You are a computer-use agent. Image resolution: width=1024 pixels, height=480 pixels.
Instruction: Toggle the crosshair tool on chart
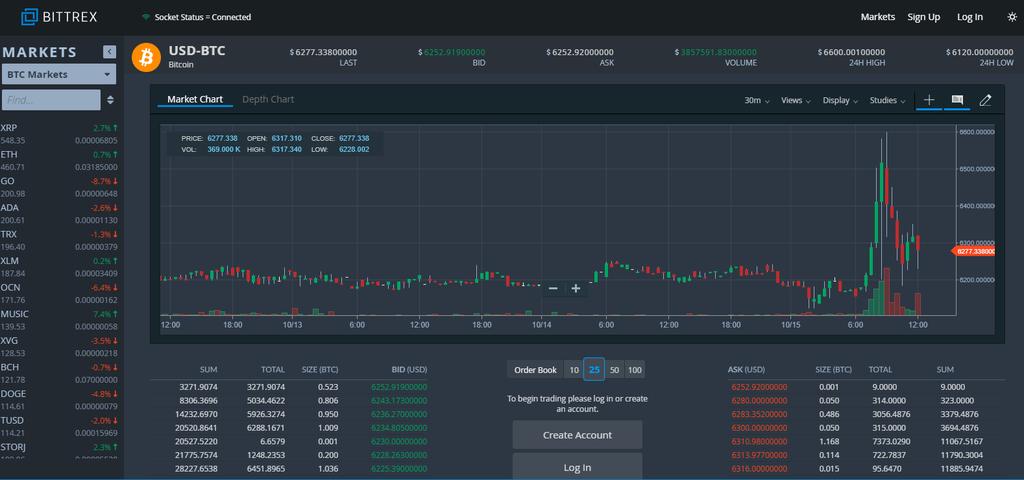coord(929,100)
